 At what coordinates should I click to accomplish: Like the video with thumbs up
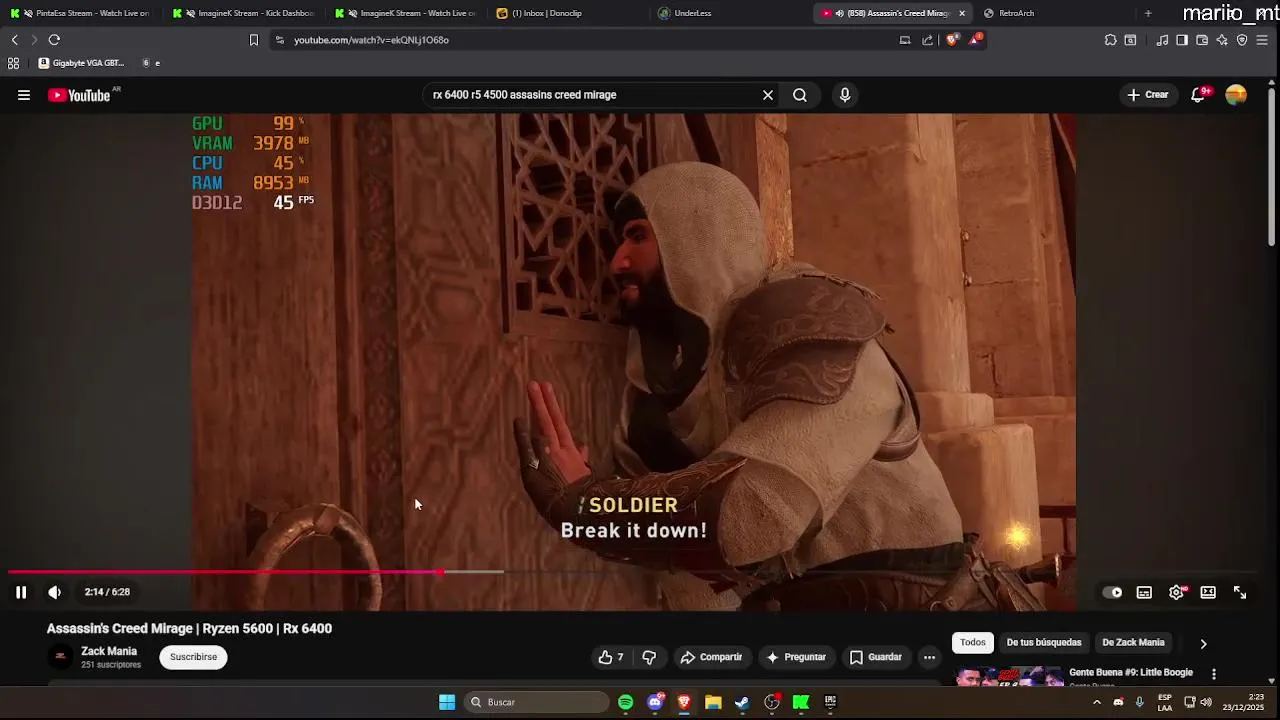[x=610, y=657]
